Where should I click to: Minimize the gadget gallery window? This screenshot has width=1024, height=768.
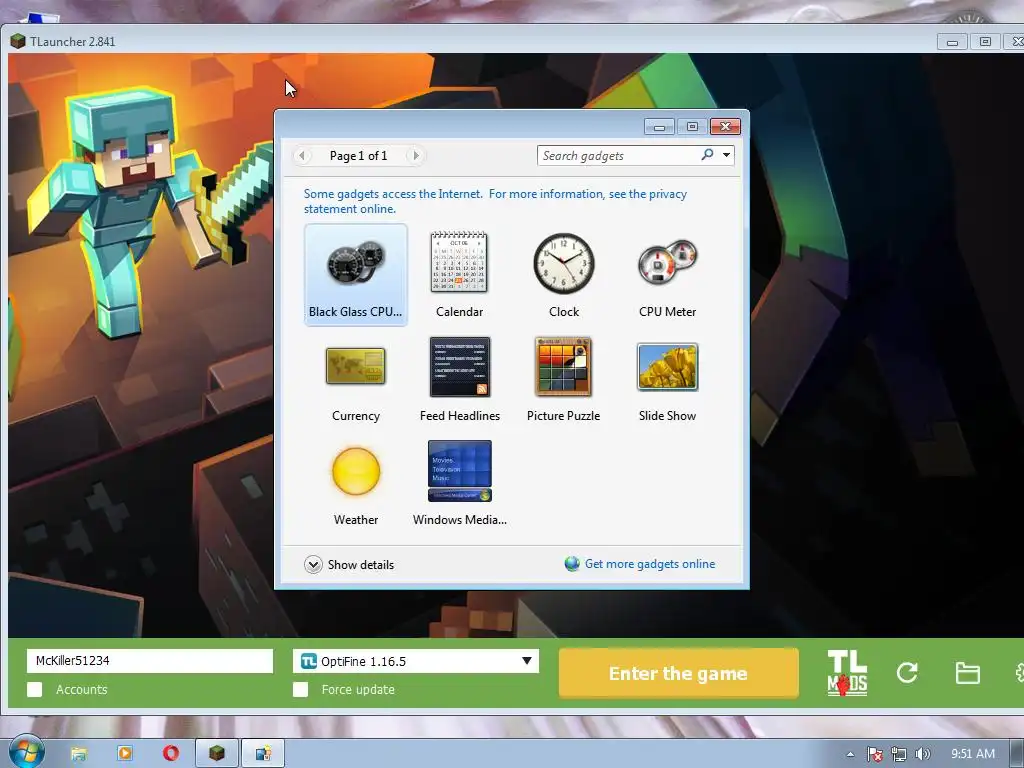(x=660, y=126)
